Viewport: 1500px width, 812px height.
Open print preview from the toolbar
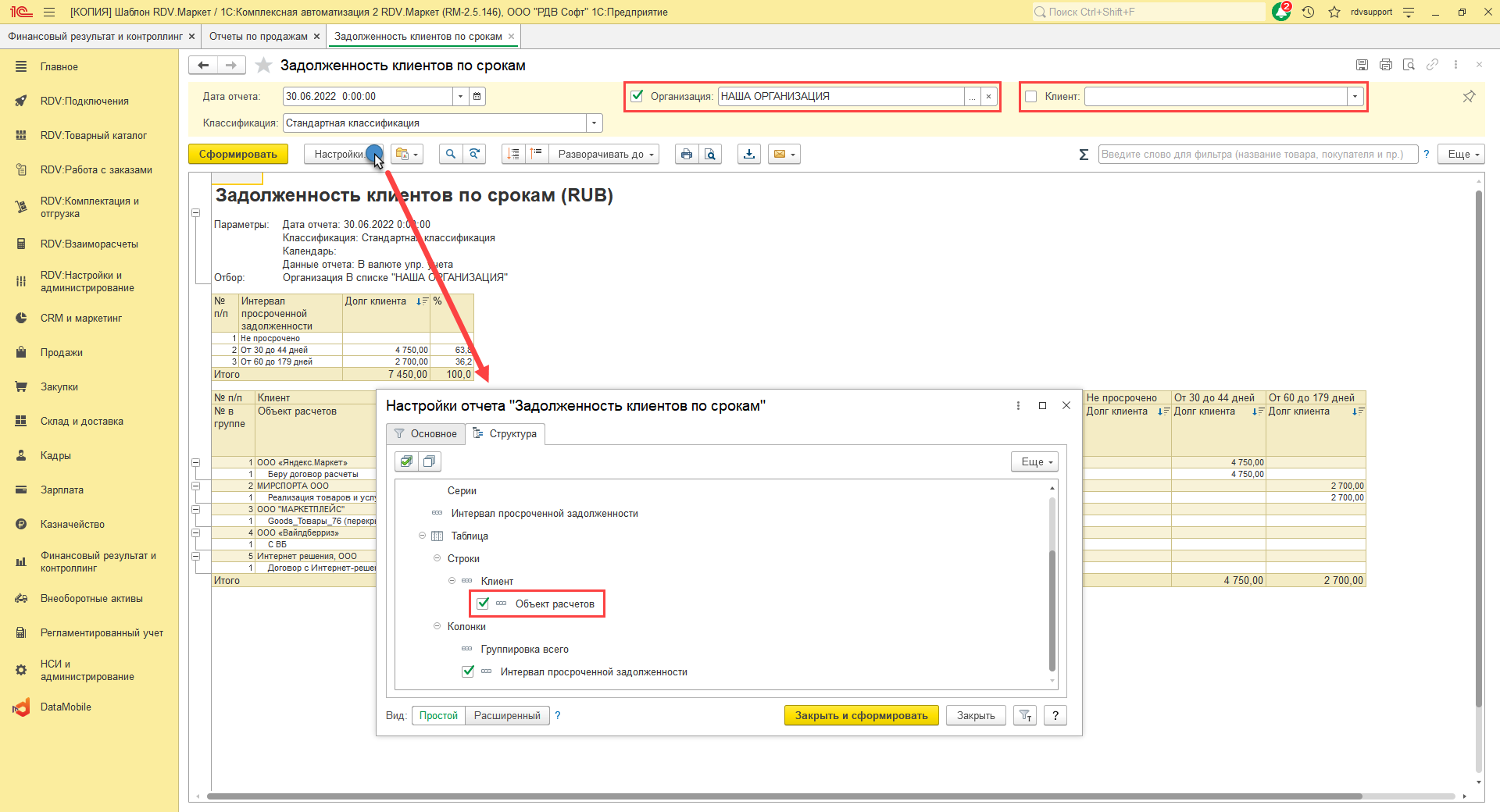click(709, 155)
